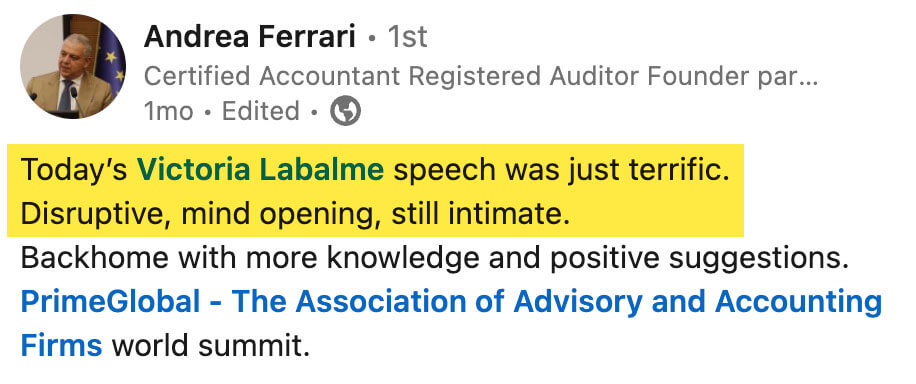Click the word "Today's" in the post

pos(74,170)
